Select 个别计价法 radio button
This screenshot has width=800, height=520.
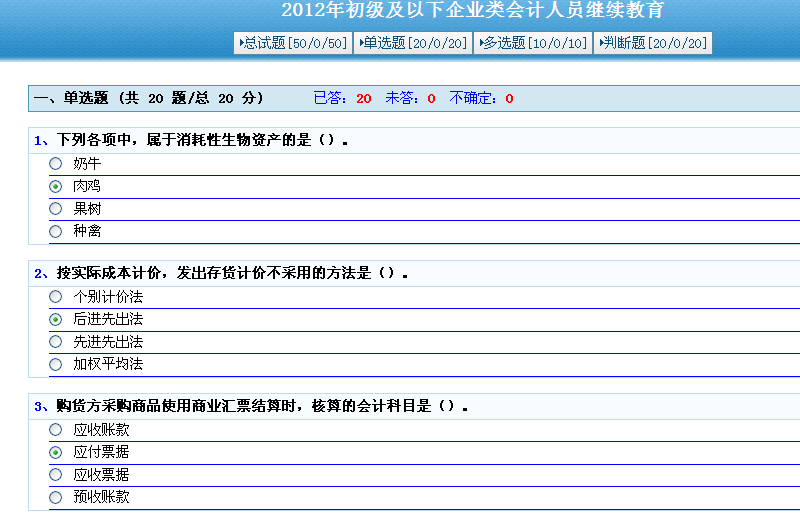[x=56, y=297]
